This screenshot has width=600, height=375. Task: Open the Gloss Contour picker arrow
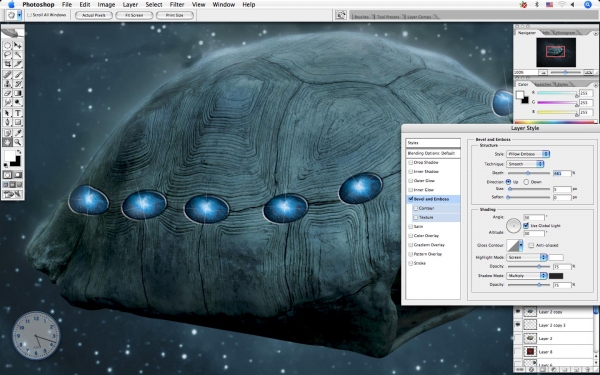tap(521, 245)
